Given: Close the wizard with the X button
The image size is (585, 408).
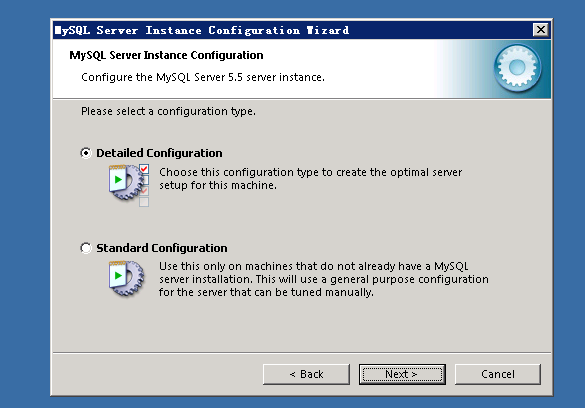Looking at the screenshot, I should click(x=541, y=29).
